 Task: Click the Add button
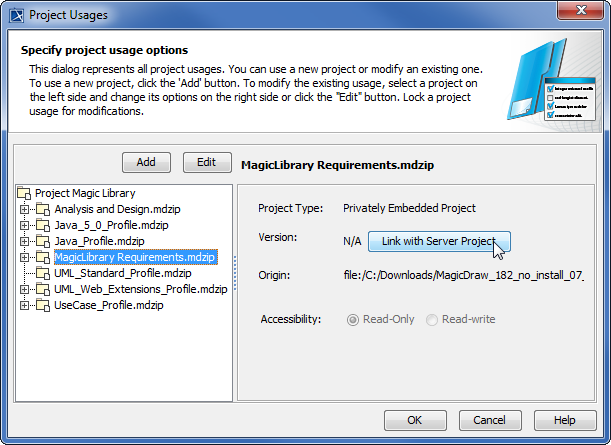pos(146,162)
